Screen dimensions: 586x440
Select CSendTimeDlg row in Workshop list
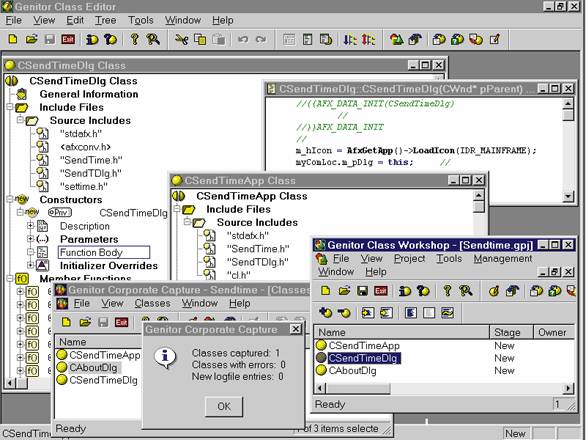pos(364,358)
